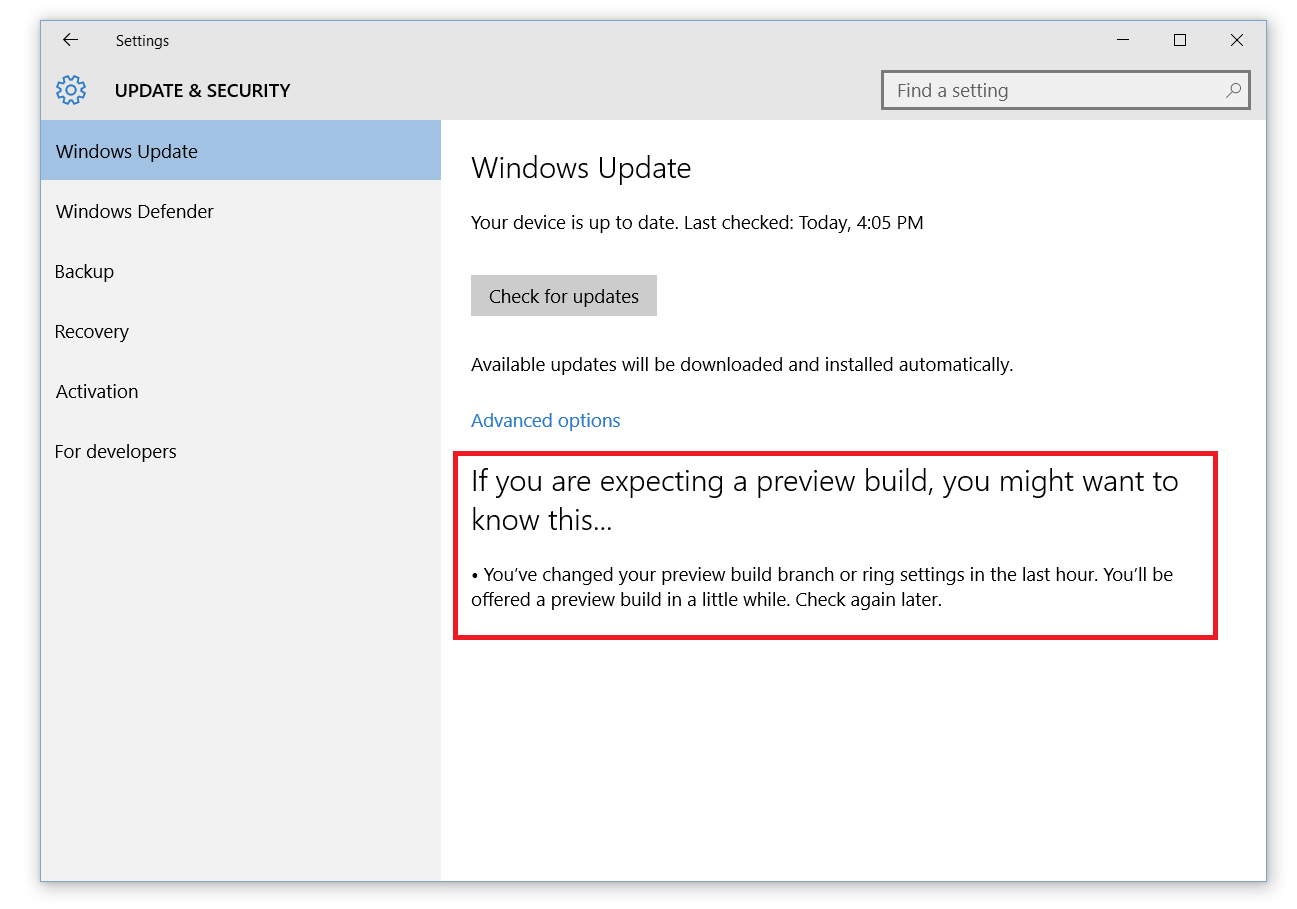
Task: Click the 'UPDATE & SECURITY' header text
Action: [202, 90]
